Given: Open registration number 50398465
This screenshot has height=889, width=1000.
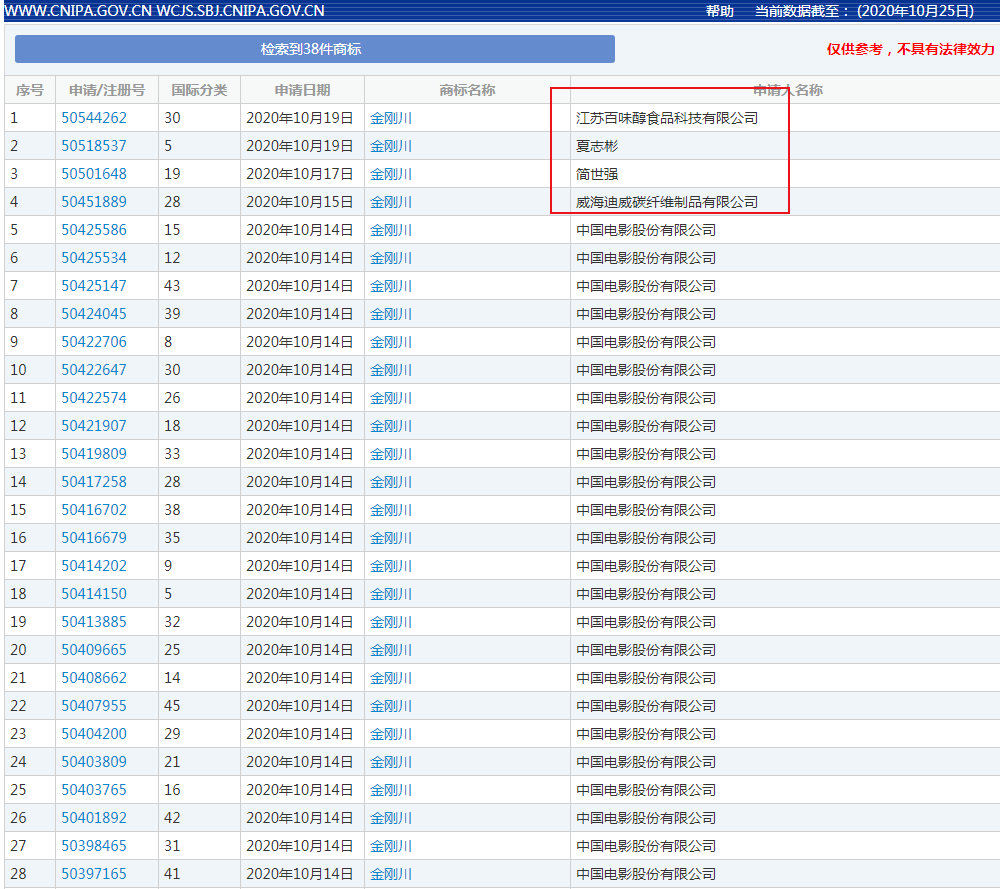Looking at the screenshot, I should tap(94, 846).
